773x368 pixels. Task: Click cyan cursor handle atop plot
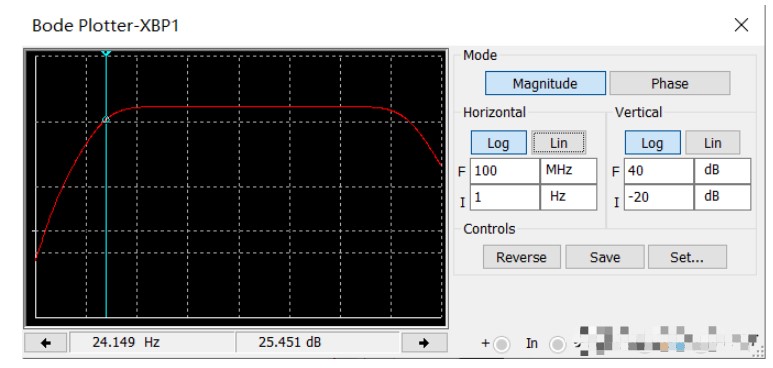(x=106, y=53)
